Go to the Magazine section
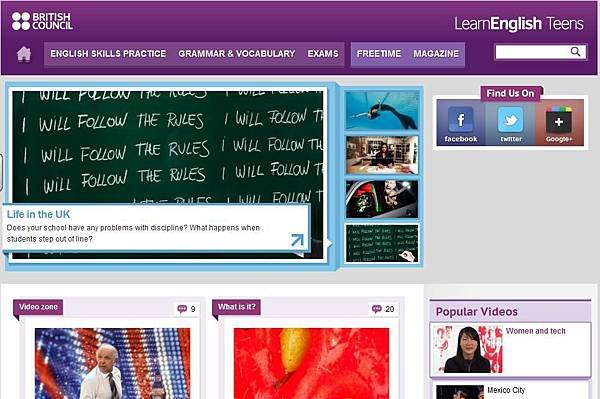The image size is (600, 399). [436, 54]
